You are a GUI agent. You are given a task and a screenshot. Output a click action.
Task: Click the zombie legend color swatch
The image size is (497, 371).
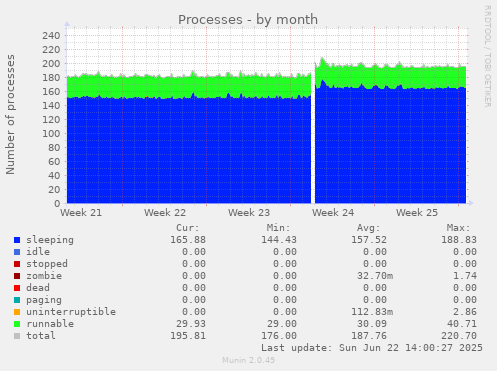pos(17,276)
